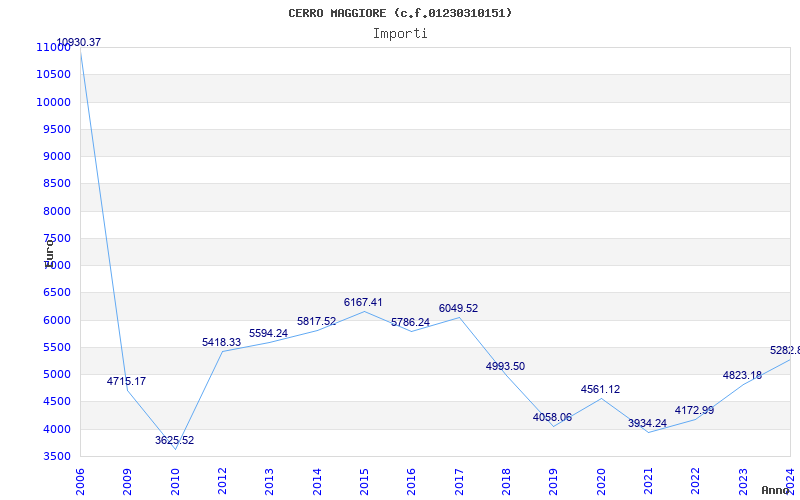
Task: Select the 3625.52 data label
Action: 174,440
